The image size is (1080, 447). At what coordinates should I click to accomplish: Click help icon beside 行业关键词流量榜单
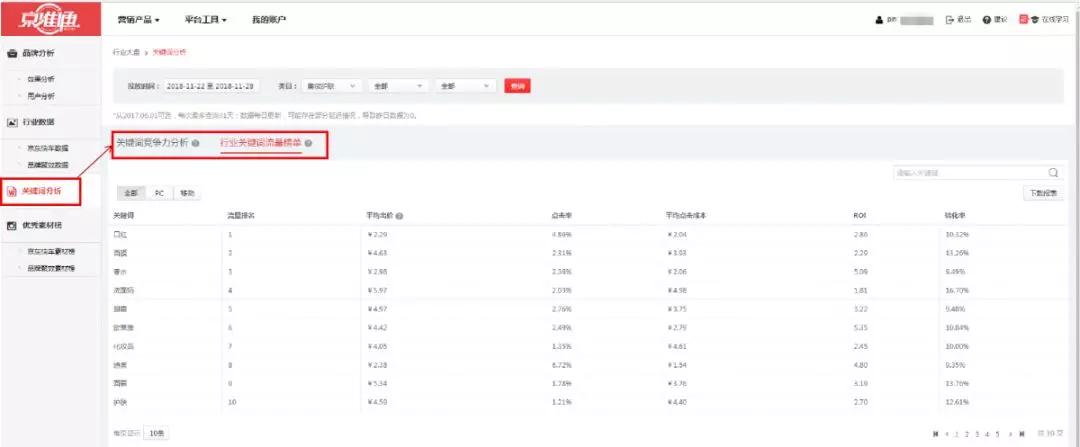tap(309, 144)
